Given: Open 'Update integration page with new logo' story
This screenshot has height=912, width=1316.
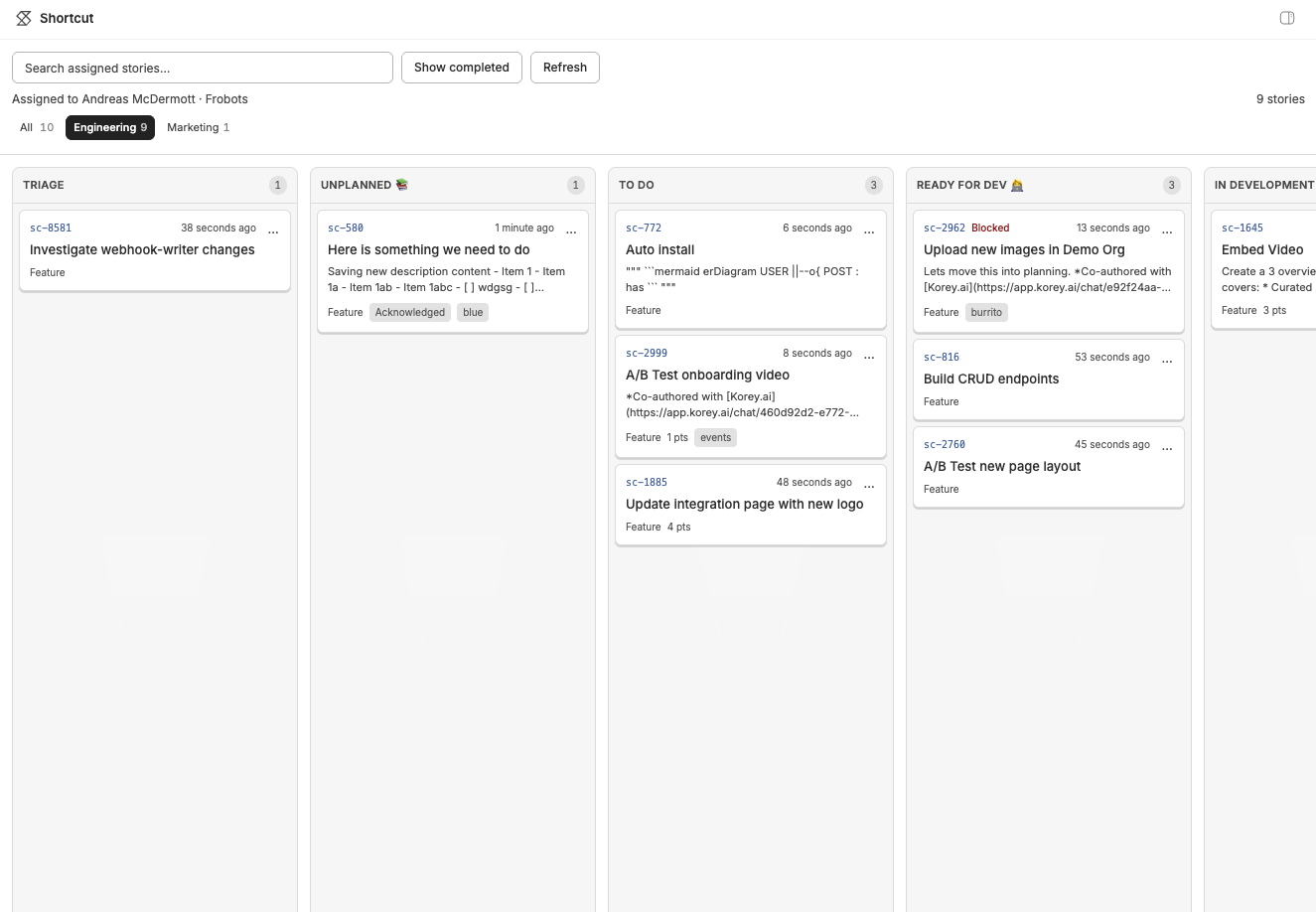Looking at the screenshot, I should coord(745,504).
